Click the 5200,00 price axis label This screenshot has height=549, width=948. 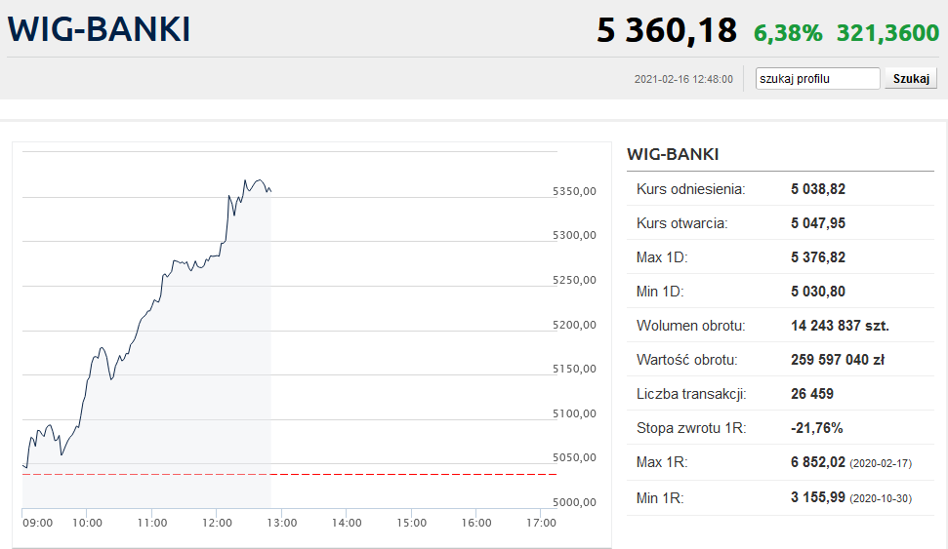[574, 325]
